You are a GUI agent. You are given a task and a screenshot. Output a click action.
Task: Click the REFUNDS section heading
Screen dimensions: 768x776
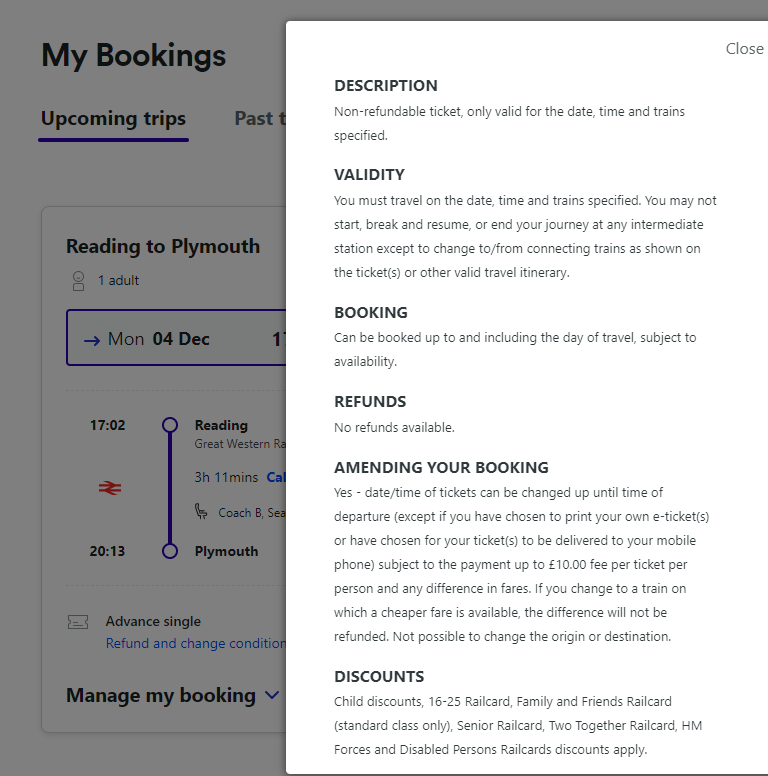370,401
